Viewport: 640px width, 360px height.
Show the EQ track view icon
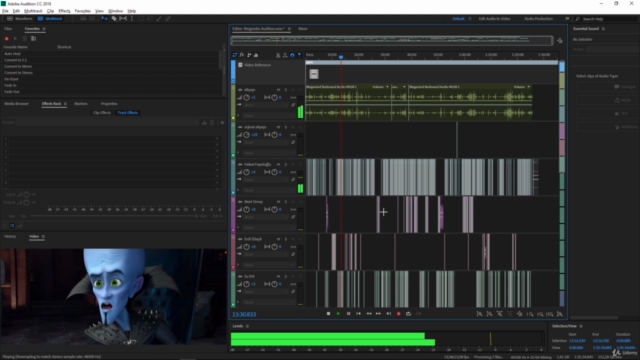coord(256,55)
